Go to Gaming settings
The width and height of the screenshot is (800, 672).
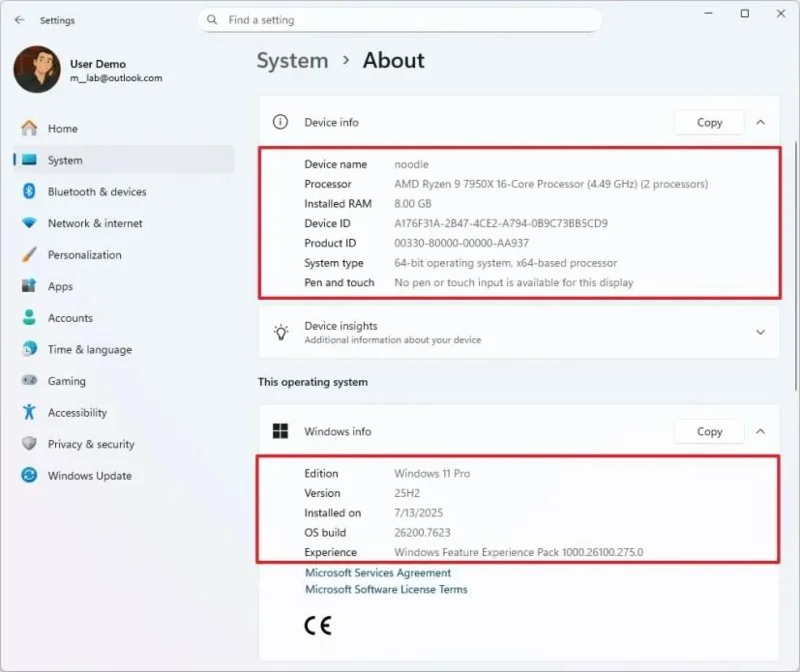point(123,381)
